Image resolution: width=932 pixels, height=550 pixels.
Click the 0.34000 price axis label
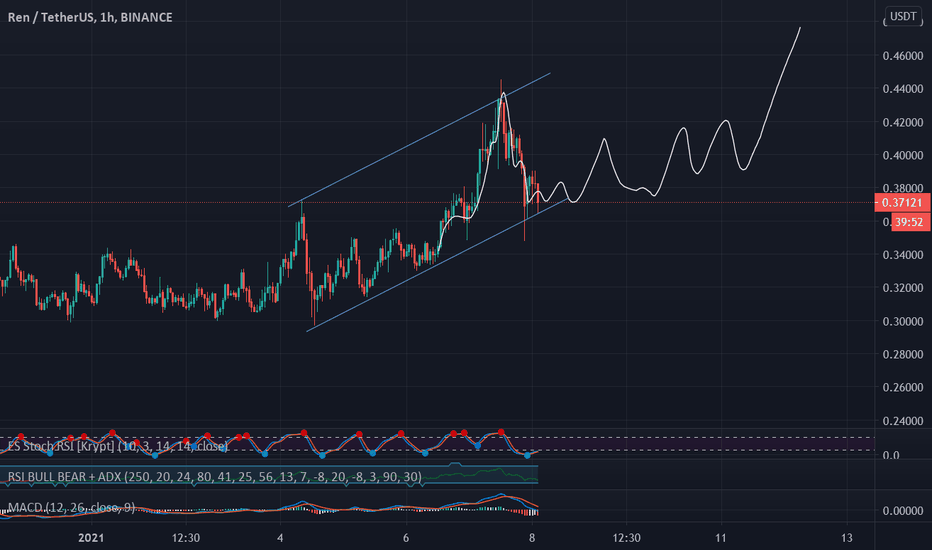pyautogui.click(x=903, y=255)
